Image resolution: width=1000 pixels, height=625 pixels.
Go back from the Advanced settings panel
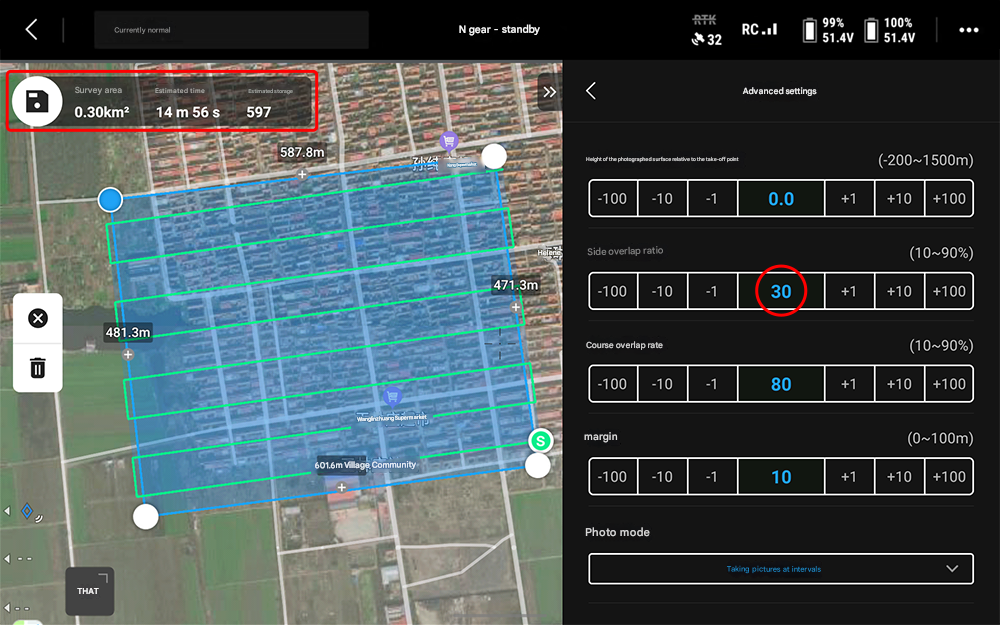pos(591,91)
